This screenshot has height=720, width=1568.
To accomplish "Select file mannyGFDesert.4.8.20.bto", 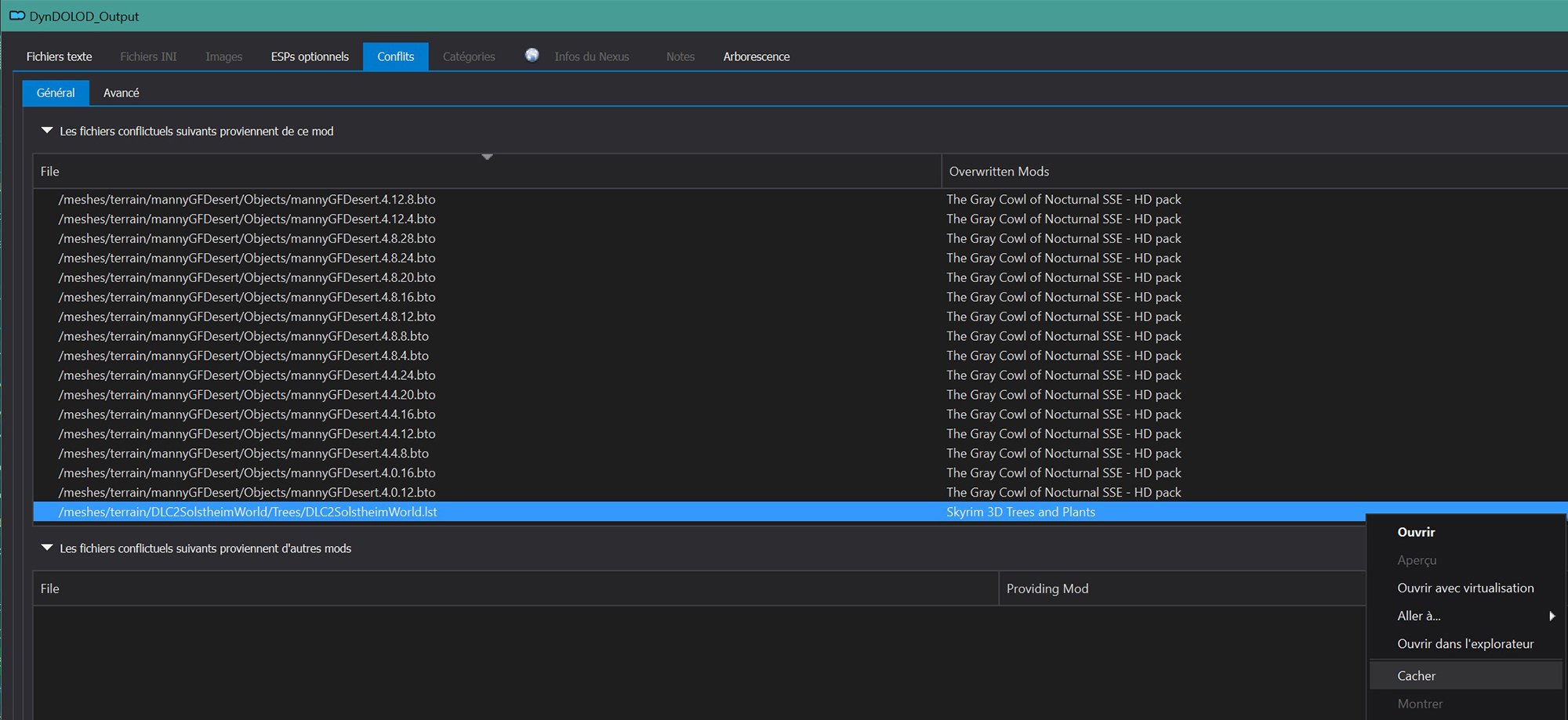I will (247, 277).
